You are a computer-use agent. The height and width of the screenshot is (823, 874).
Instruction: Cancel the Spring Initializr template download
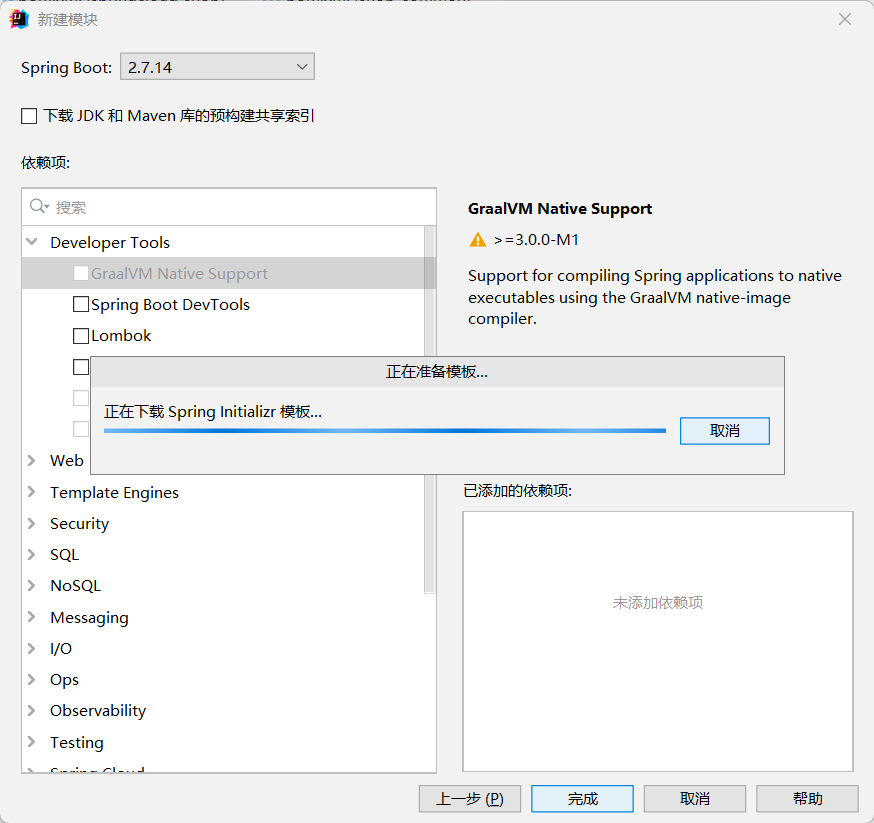tap(725, 431)
